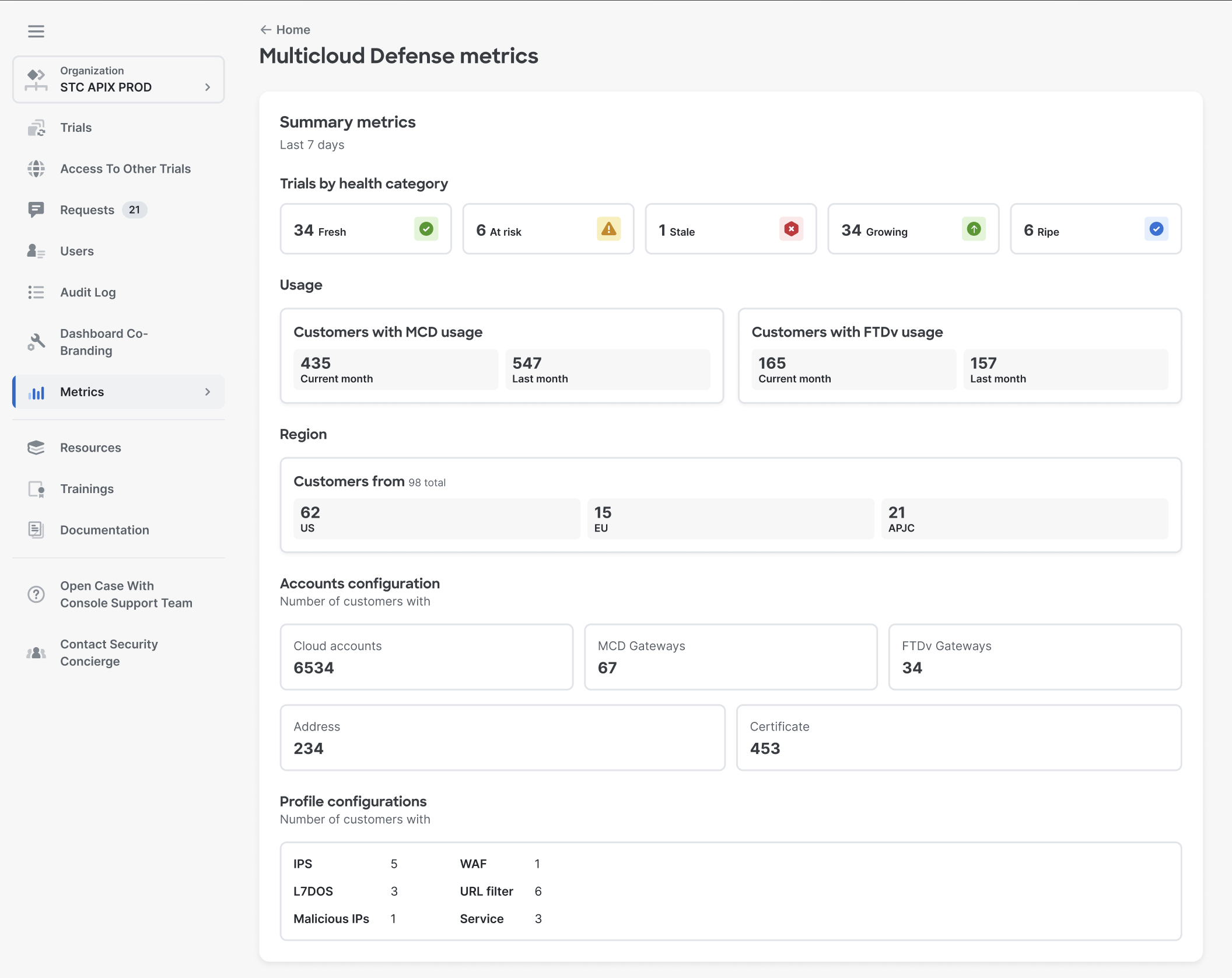Click the Dashboard Co-Branding wrench icon
Screen dimensions: 1232x978
[36, 342]
